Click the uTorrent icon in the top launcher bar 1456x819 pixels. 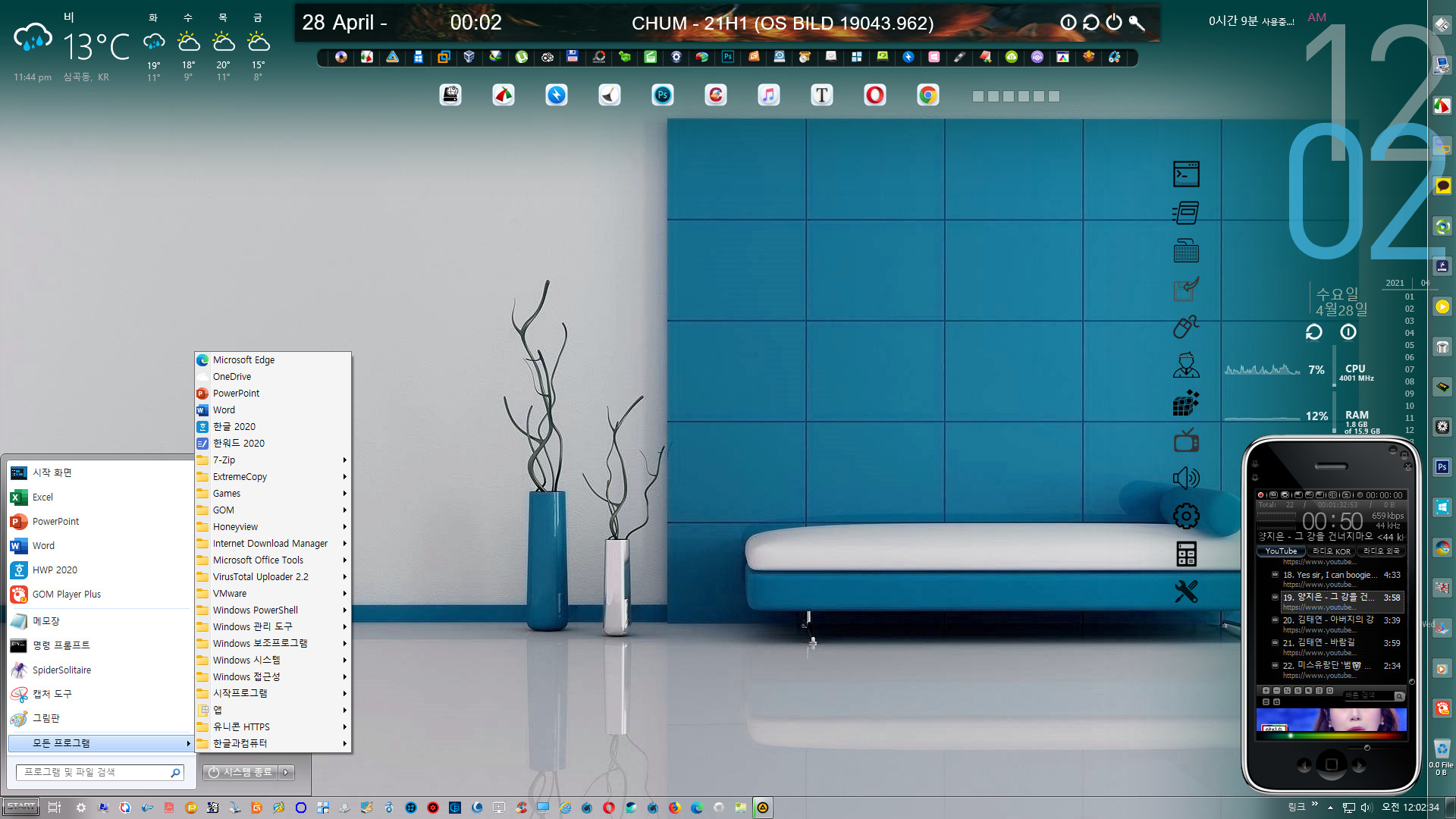click(522, 57)
